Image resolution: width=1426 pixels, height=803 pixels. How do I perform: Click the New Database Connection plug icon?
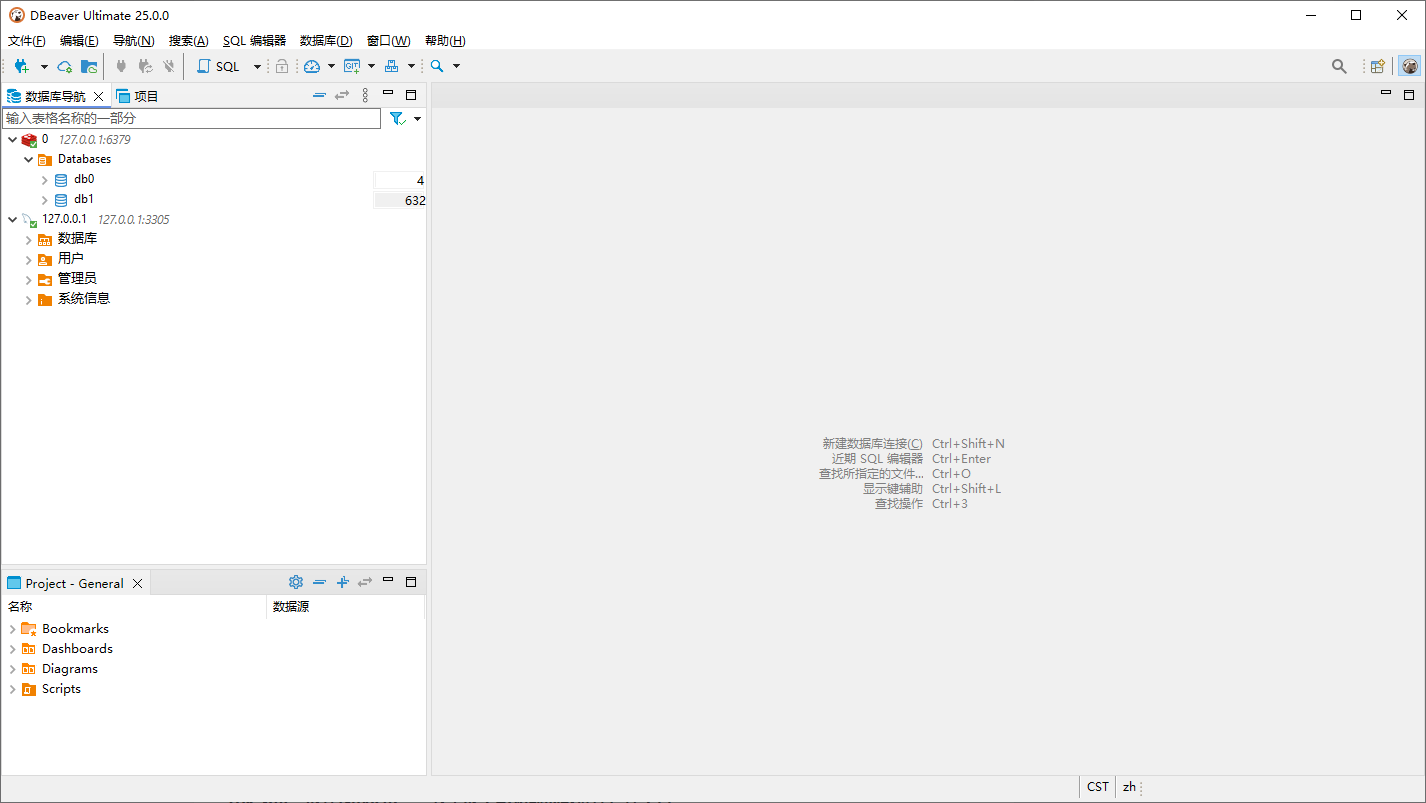click(21, 66)
